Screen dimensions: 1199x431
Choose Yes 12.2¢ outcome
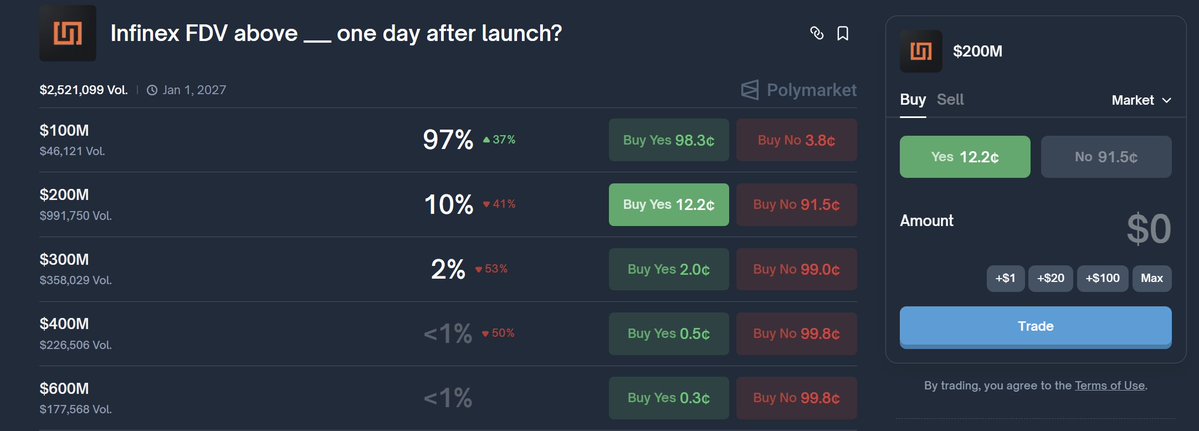[x=965, y=157]
